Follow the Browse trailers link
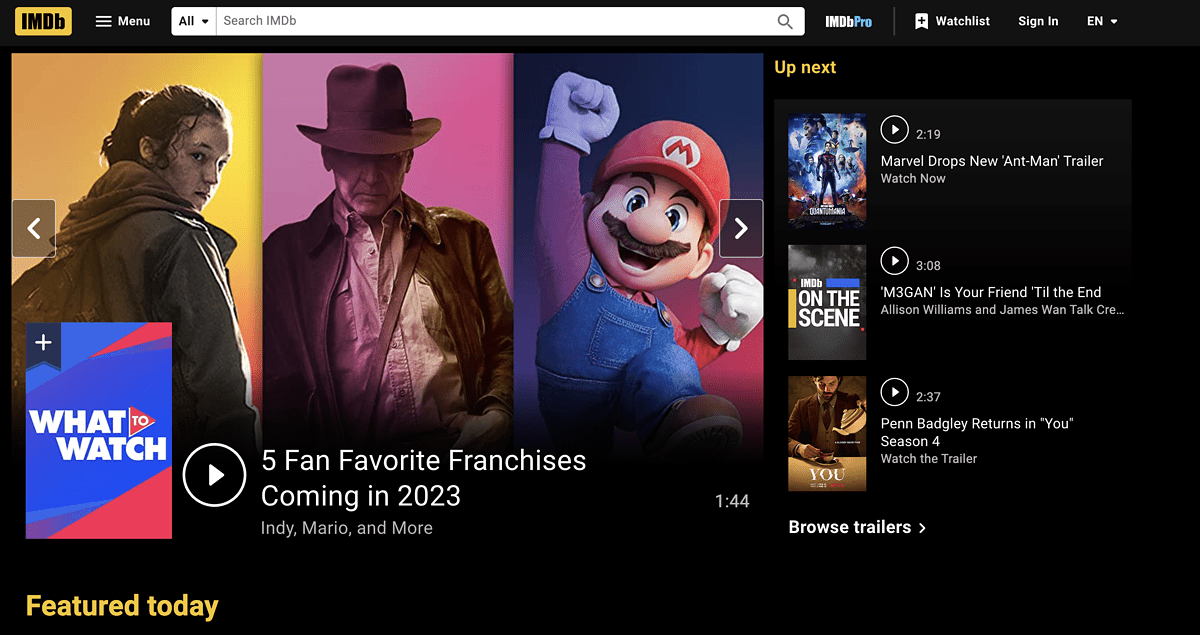Screen dimensions: 1200x635 click(x=858, y=527)
